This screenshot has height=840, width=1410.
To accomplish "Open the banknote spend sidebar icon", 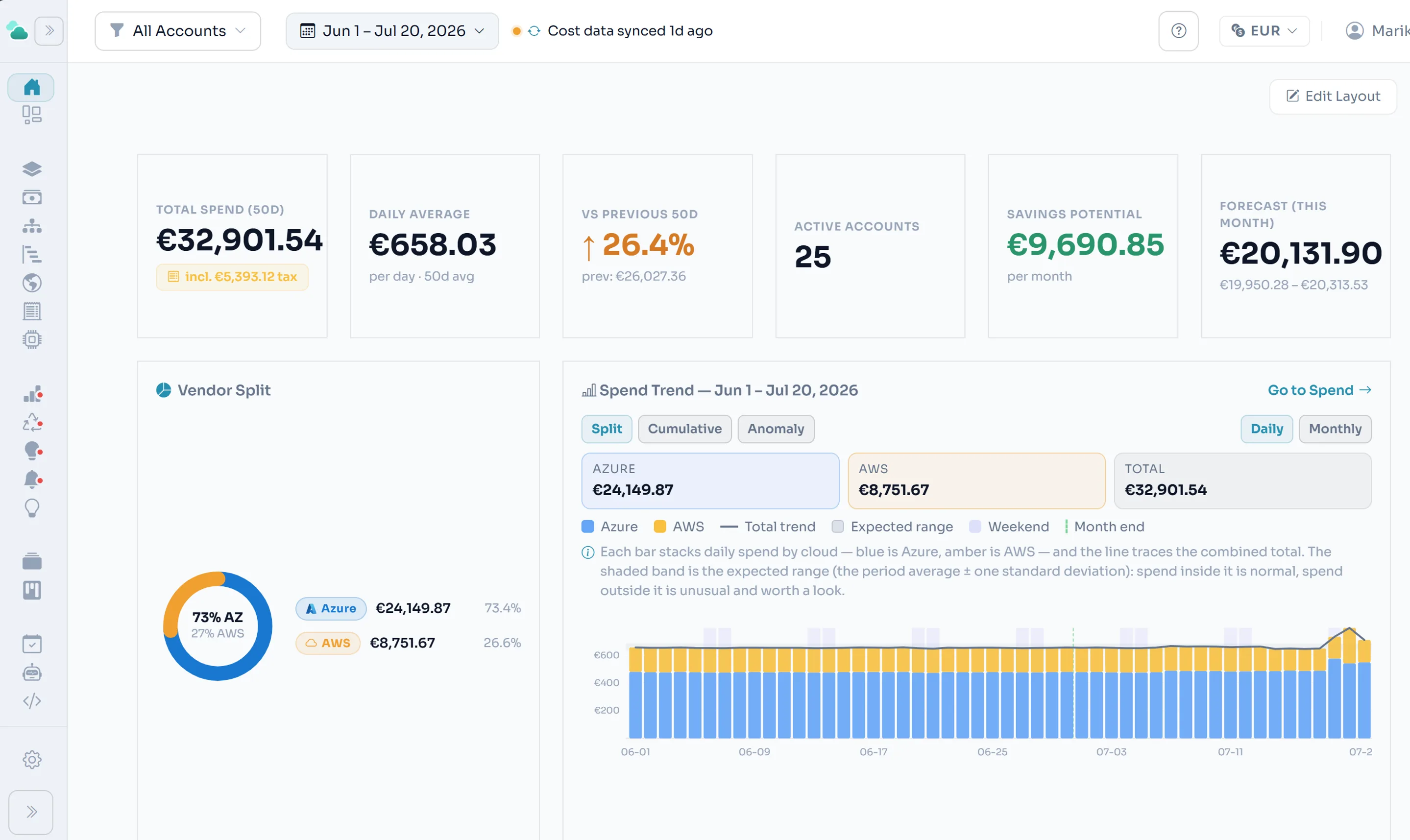I will pyautogui.click(x=32, y=197).
